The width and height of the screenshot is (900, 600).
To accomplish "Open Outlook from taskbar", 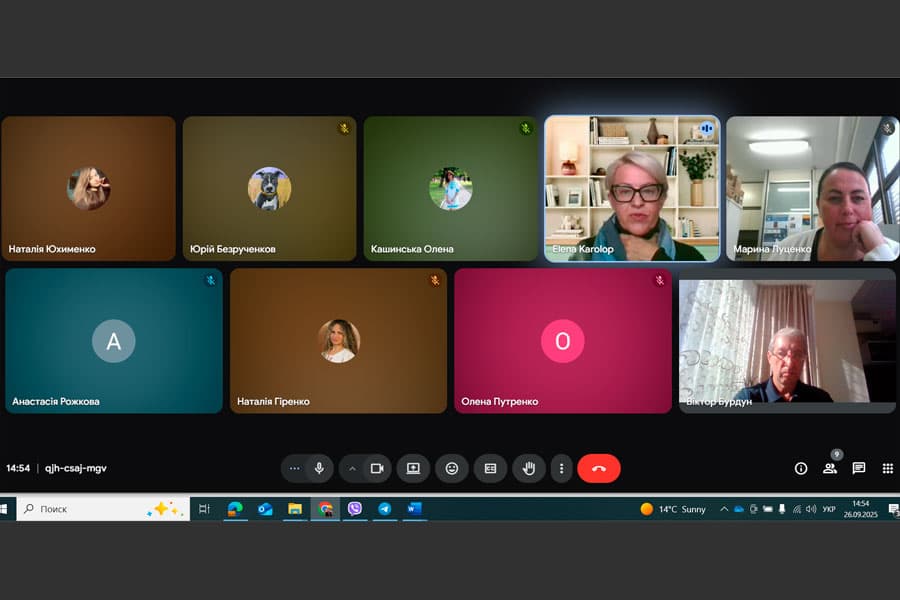I will [265, 509].
